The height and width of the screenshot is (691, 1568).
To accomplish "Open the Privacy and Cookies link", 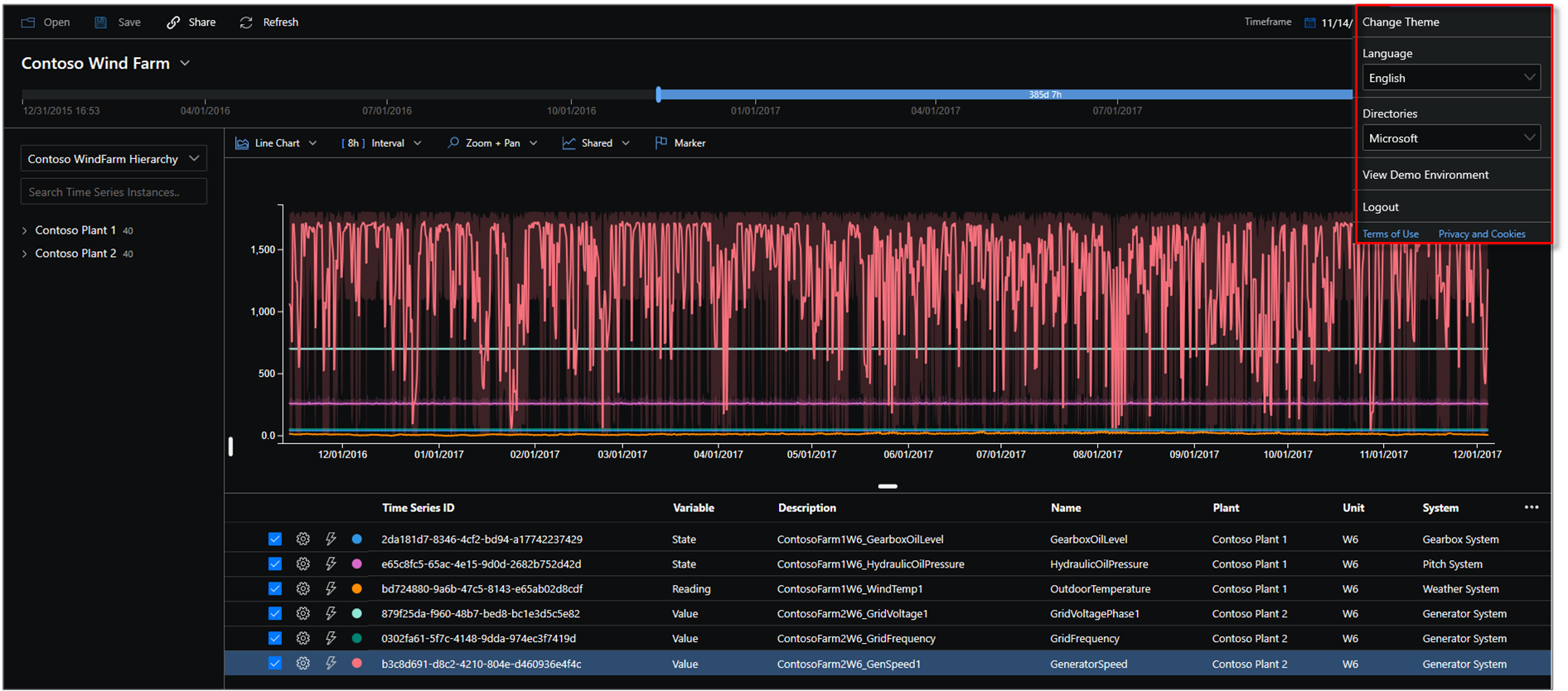I will pos(1482,234).
